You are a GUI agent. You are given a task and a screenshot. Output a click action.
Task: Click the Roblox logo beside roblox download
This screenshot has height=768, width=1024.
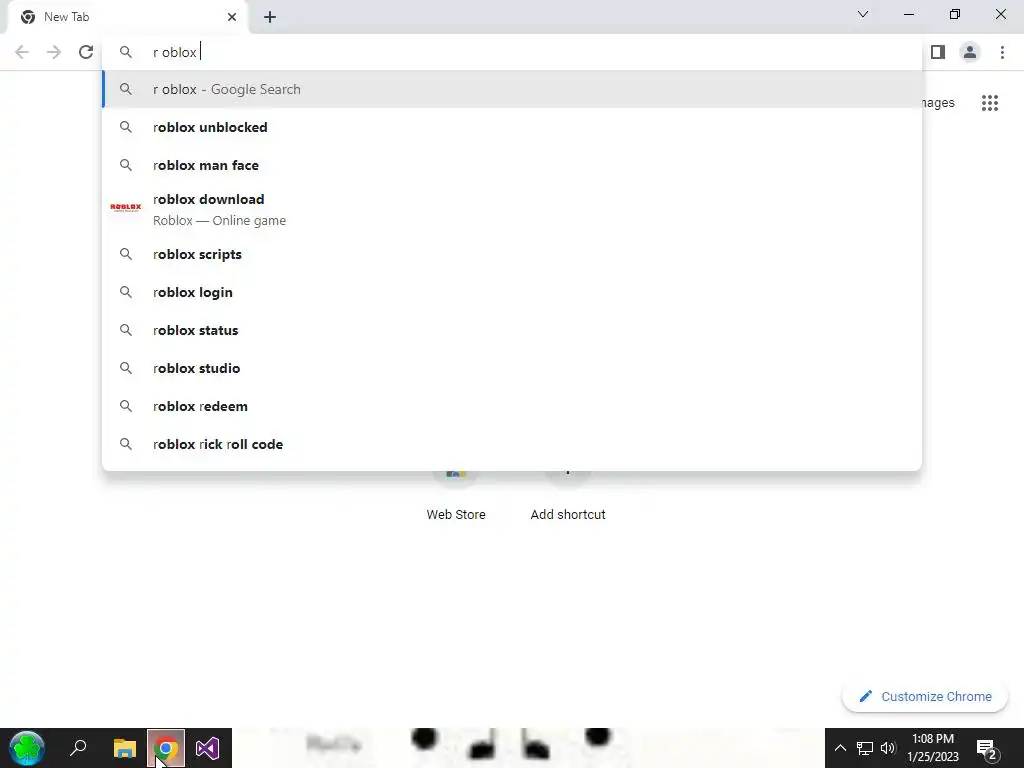[125, 208]
